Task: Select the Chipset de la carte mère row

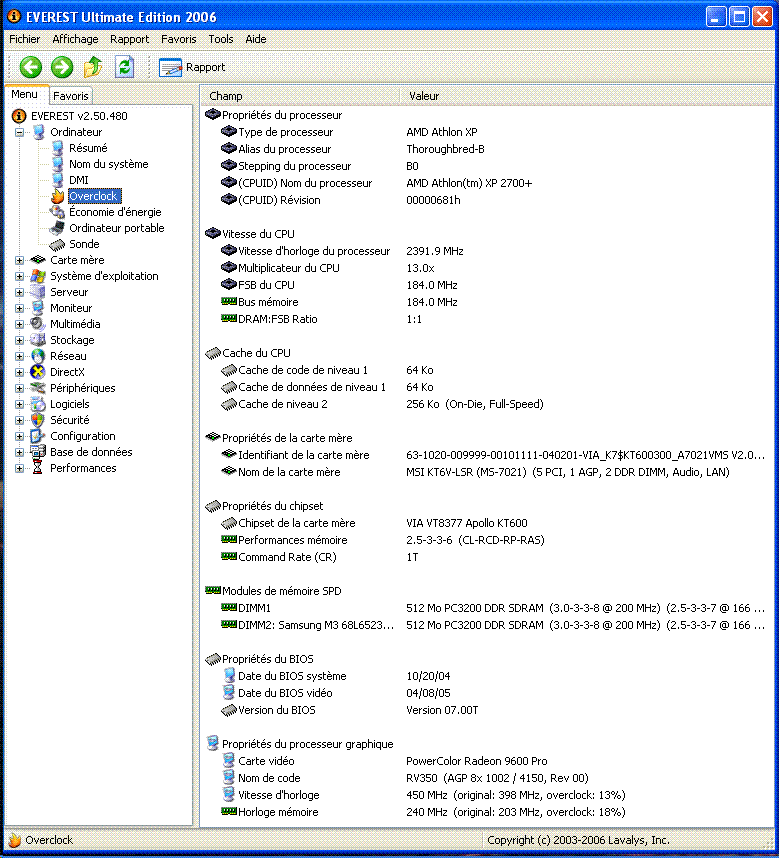Action: (x=486, y=523)
